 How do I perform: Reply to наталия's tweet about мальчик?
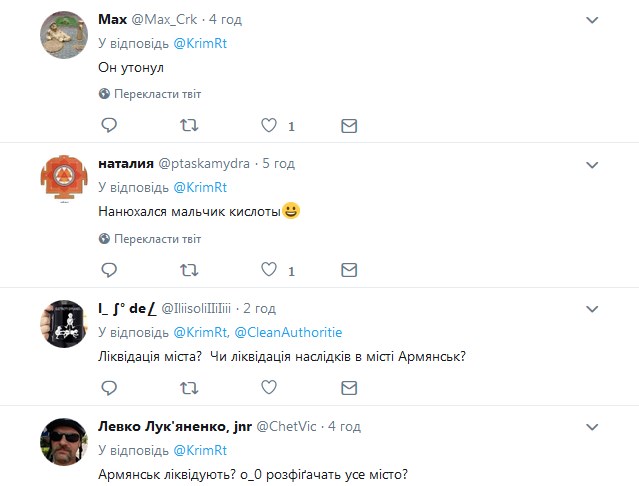[x=110, y=271]
